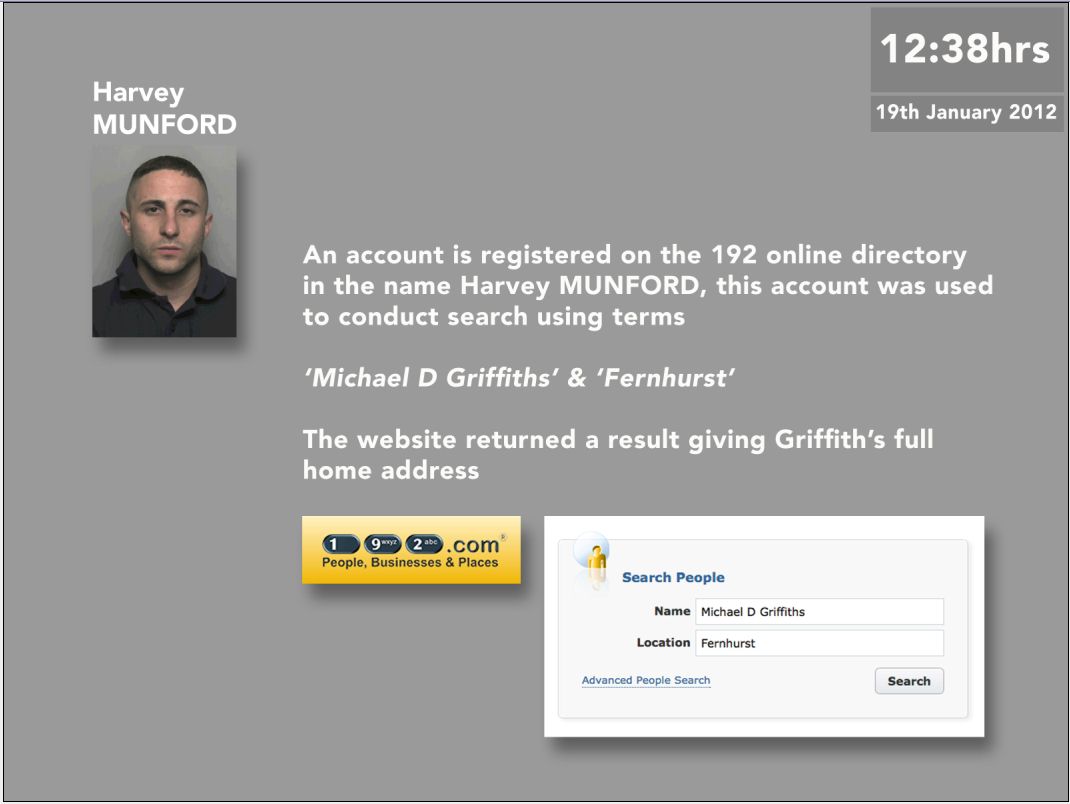Click the '.com' part of the logo
1070x804 pixels.
472,545
